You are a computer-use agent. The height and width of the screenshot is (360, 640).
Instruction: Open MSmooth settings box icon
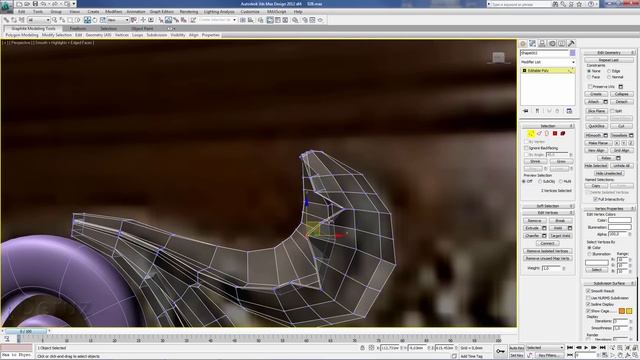click(x=605, y=136)
